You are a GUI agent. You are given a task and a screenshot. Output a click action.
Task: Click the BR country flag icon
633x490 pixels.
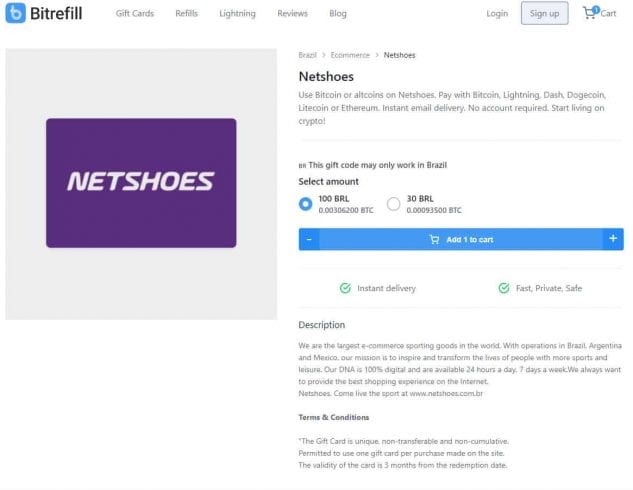point(302,165)
